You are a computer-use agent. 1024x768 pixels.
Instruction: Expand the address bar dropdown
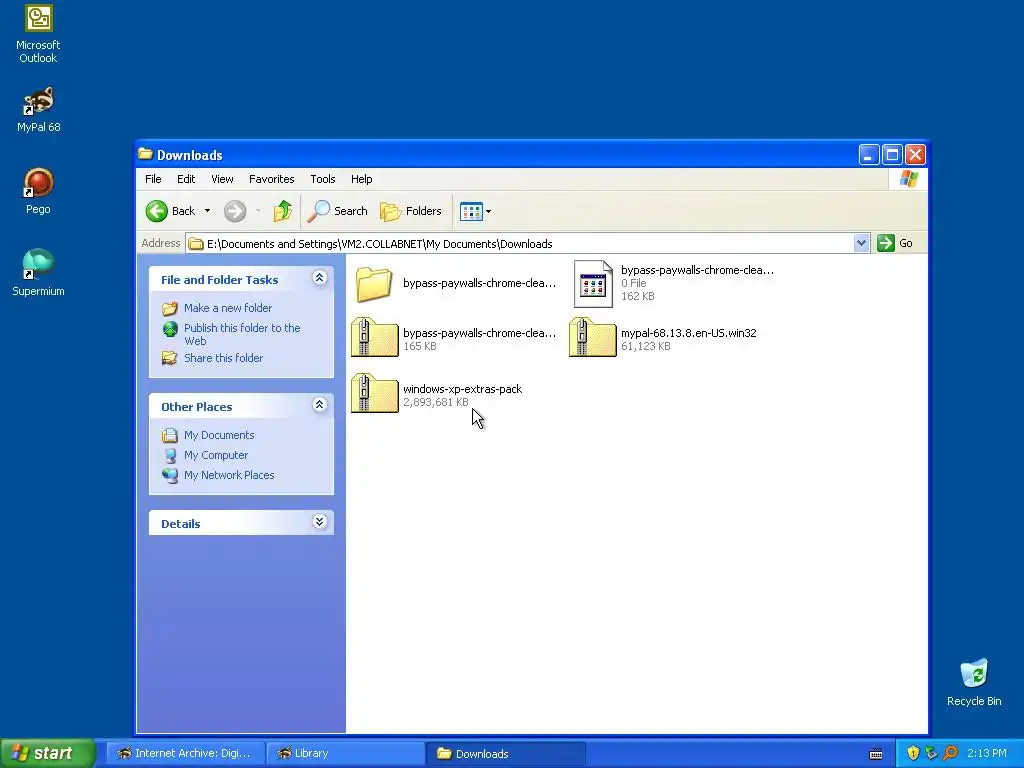861,243
